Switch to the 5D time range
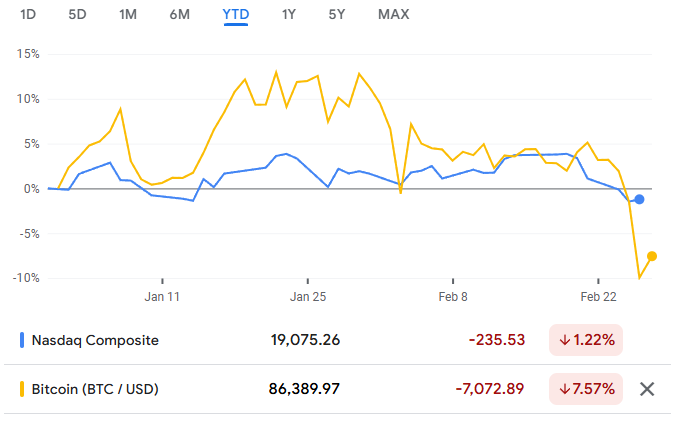The height and width of the screenshot is (424, 681). point(77,14)
